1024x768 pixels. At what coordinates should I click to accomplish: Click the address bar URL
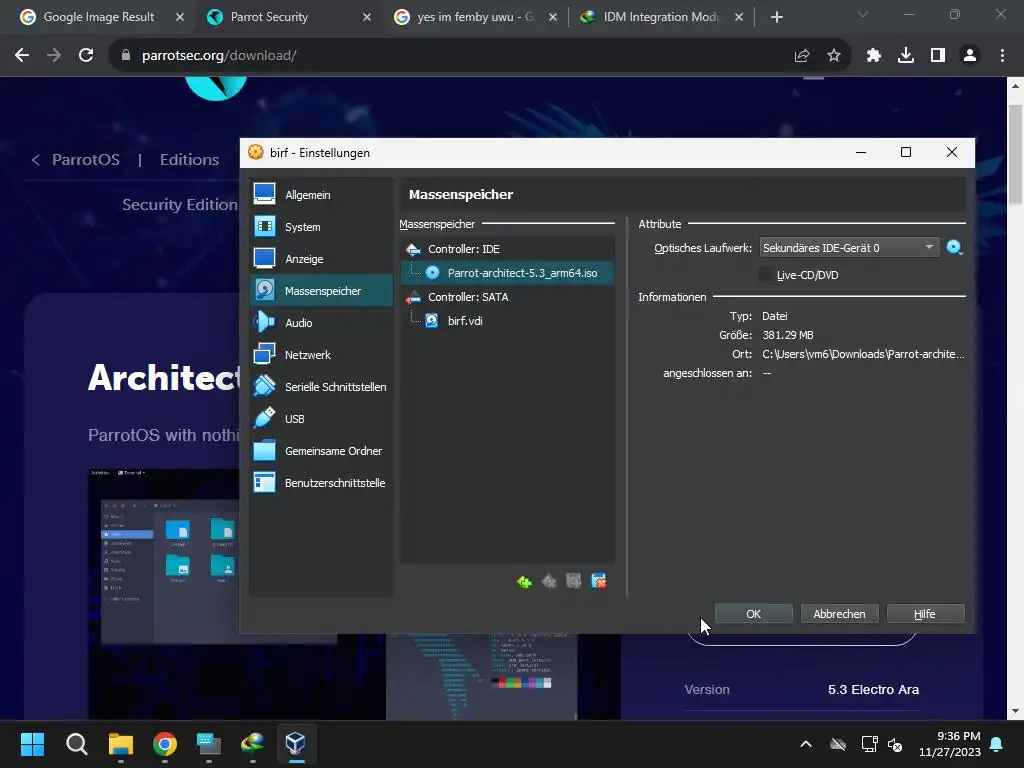coord(219,56)
